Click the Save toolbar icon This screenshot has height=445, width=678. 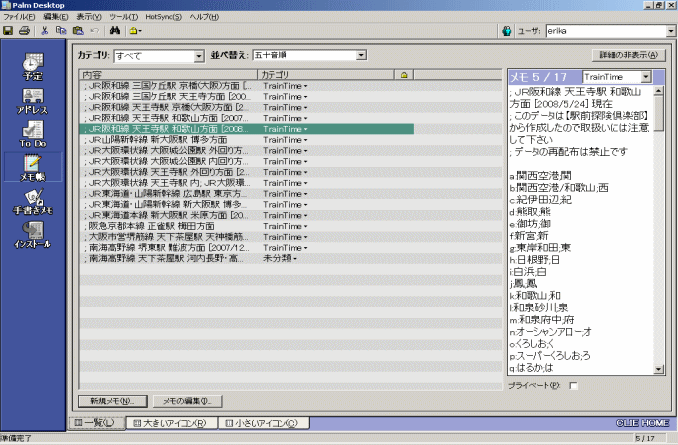[8, 31]
